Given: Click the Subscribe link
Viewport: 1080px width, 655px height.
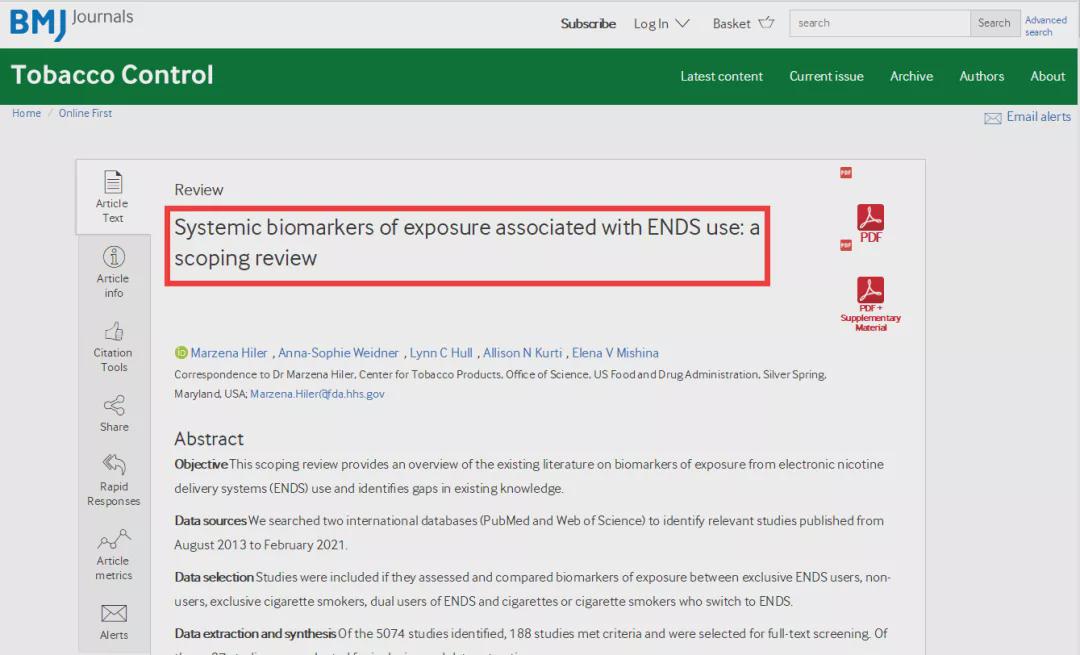Looking at the screenshot, I should [588, 23].
